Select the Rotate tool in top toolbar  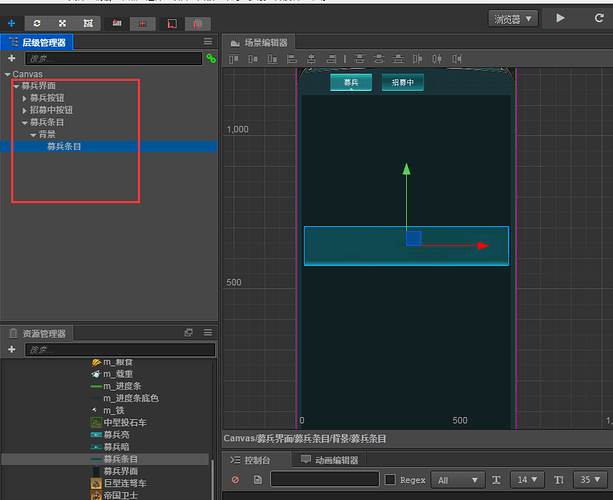(x=37, y=22)
